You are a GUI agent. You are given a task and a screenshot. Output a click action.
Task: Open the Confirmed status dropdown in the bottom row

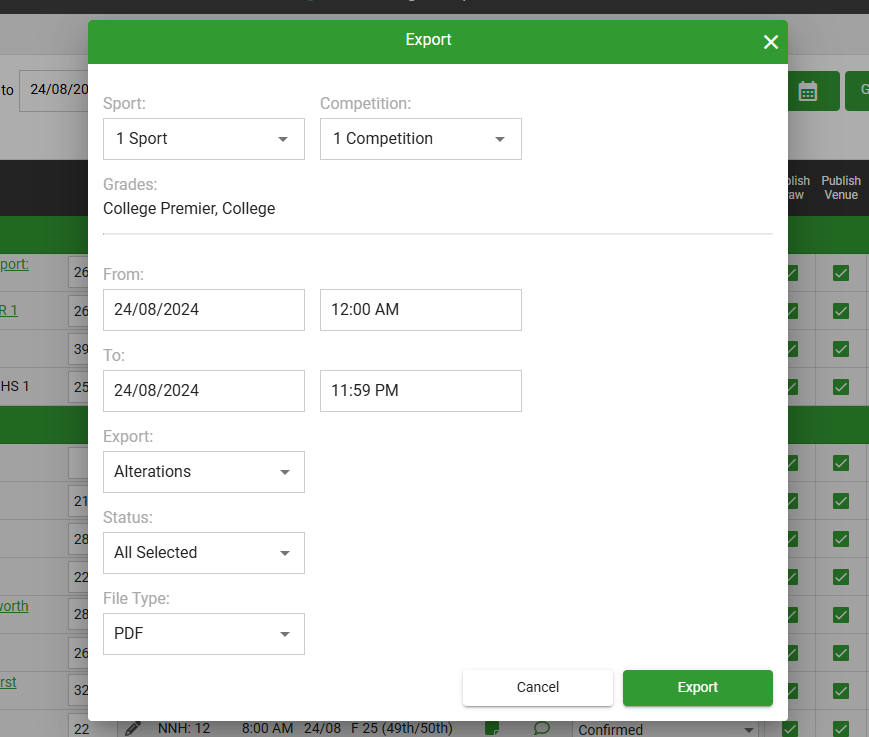pos(667,729)
